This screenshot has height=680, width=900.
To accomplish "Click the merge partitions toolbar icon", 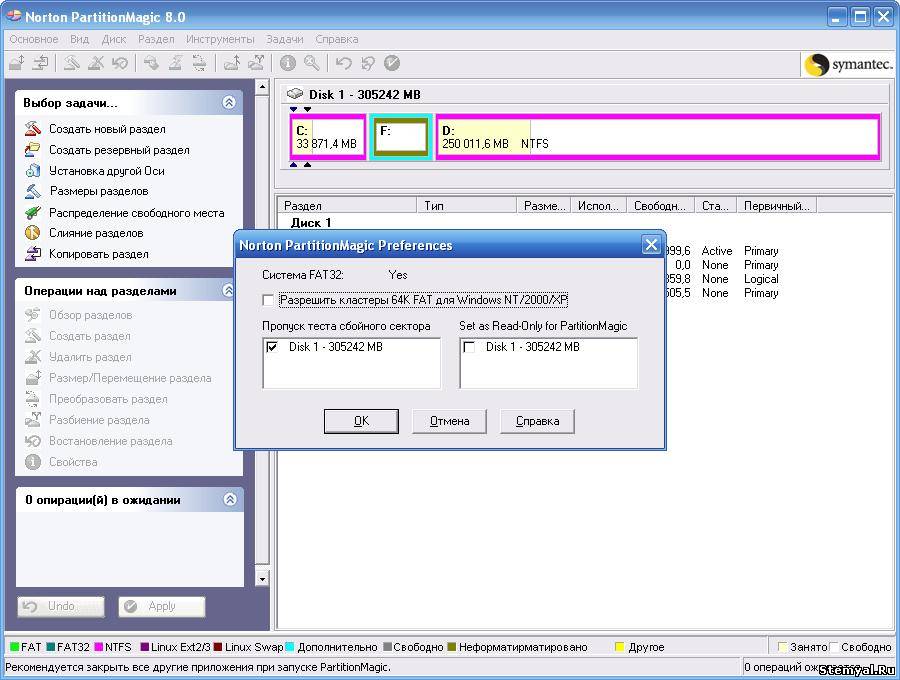I will pyautogui.click(x=232, y=63).
